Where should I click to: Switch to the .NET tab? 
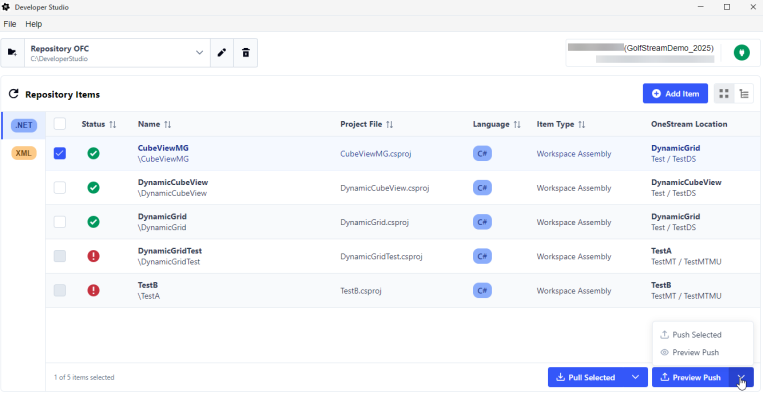click(24, 125)
